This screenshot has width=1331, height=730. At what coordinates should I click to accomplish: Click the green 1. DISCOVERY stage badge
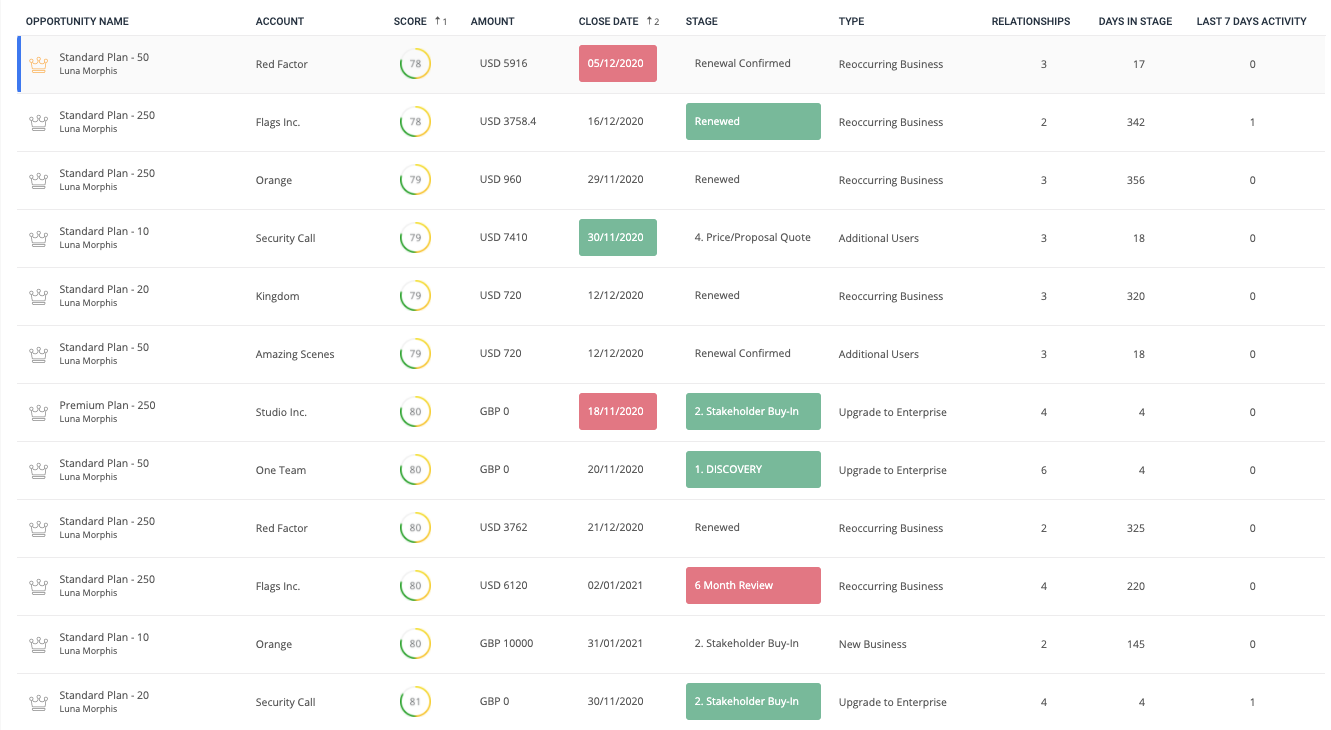point(753,470)
